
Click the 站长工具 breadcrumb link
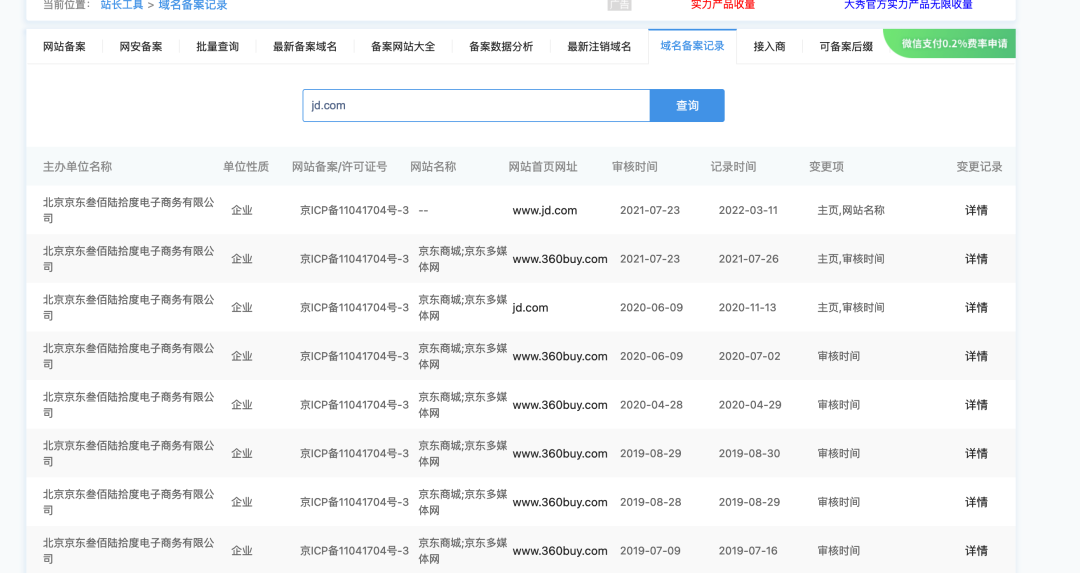coord(122,5)
